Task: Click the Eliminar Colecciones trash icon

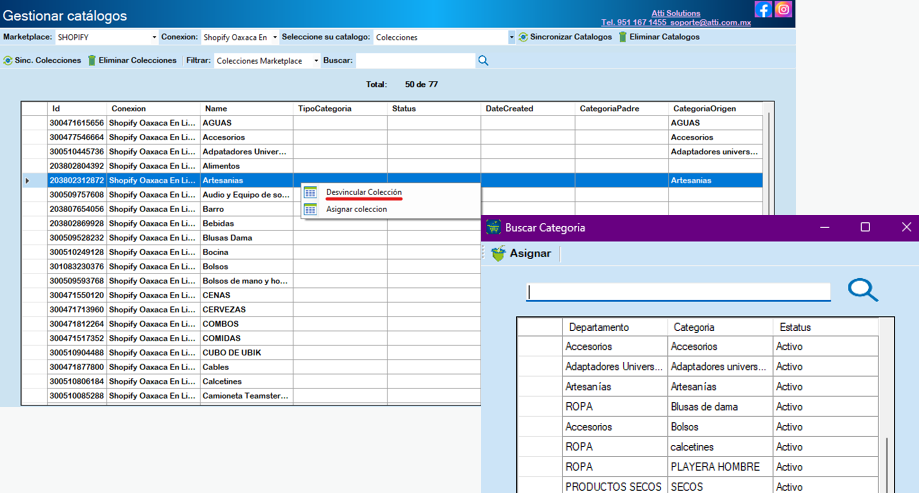Action: point(92,61)
